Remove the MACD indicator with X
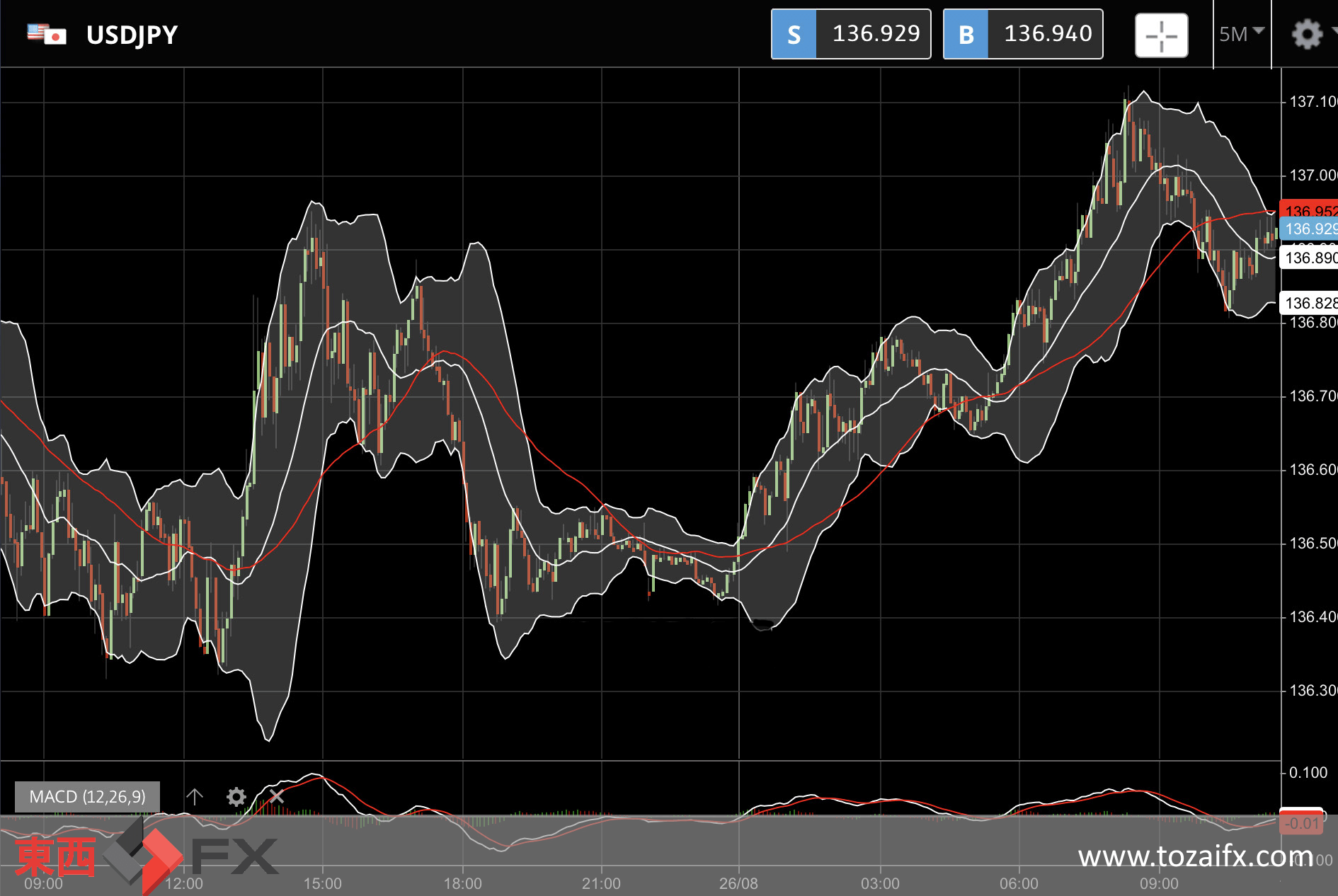1338x896 pixels. point(277,797)
